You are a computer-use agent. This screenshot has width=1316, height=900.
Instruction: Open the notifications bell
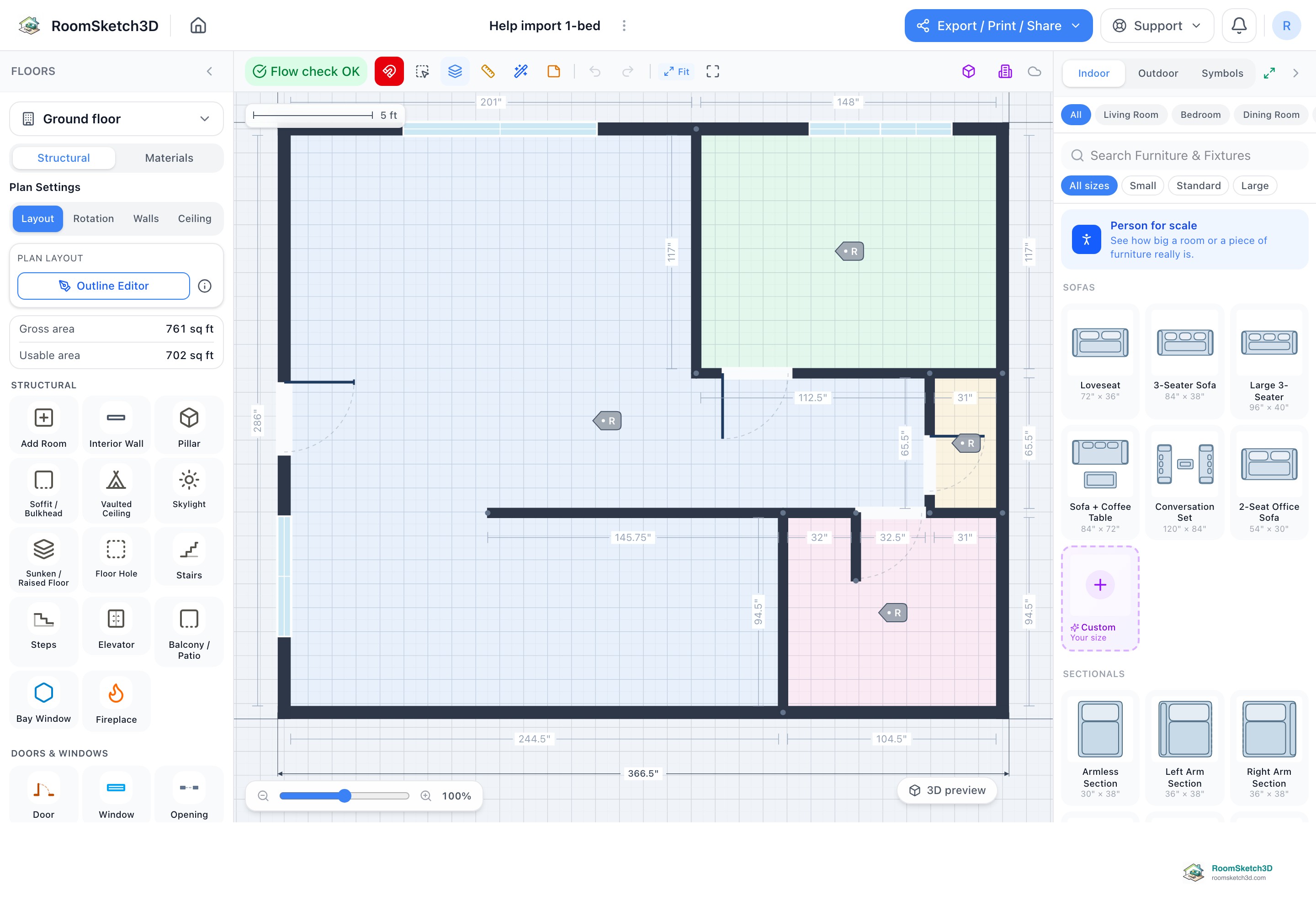[x=1239, y=26]
